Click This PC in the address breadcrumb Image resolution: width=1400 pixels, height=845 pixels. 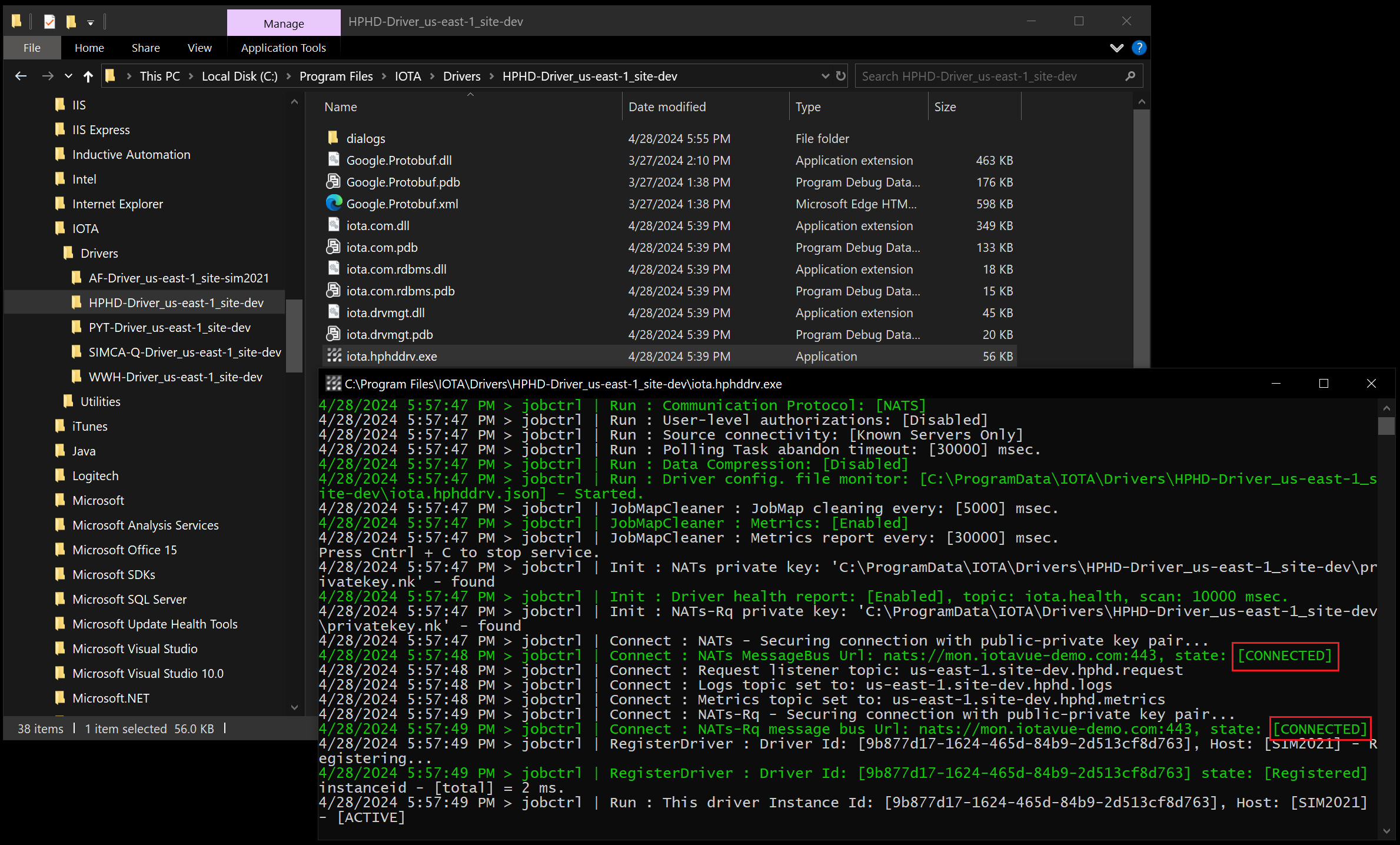[x=160, y=76]
